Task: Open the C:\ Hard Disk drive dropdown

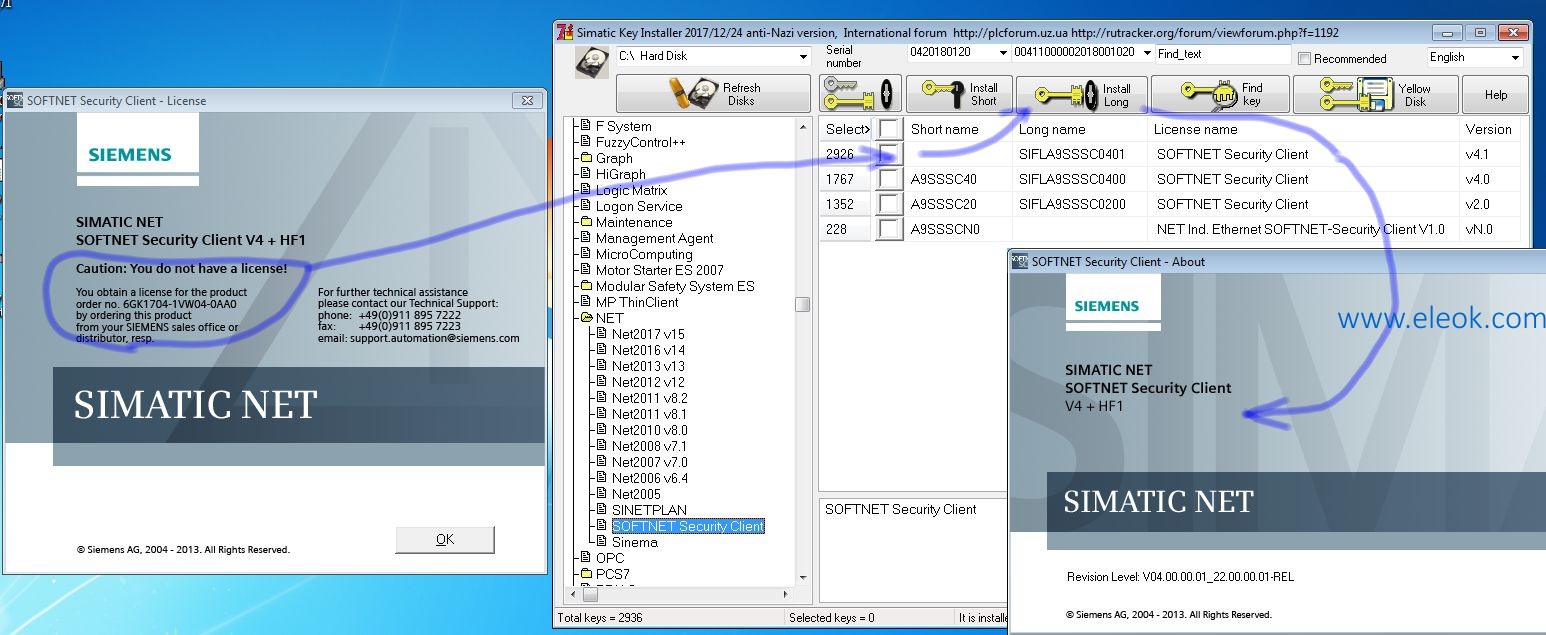Action: point(803,57)
